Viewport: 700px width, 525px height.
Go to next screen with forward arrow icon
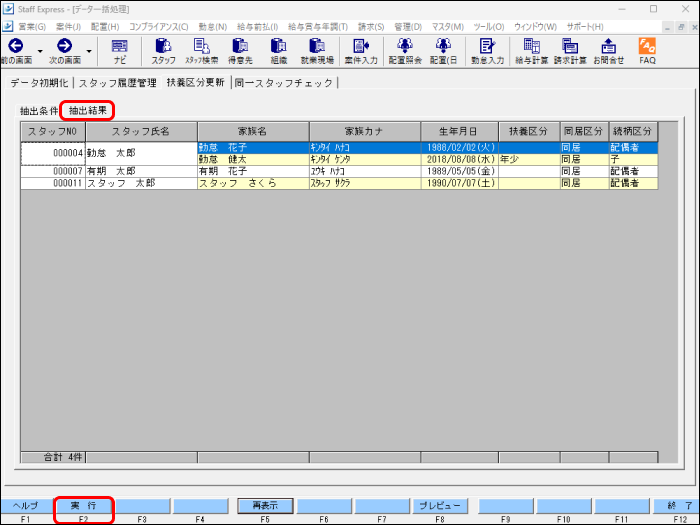65,51
